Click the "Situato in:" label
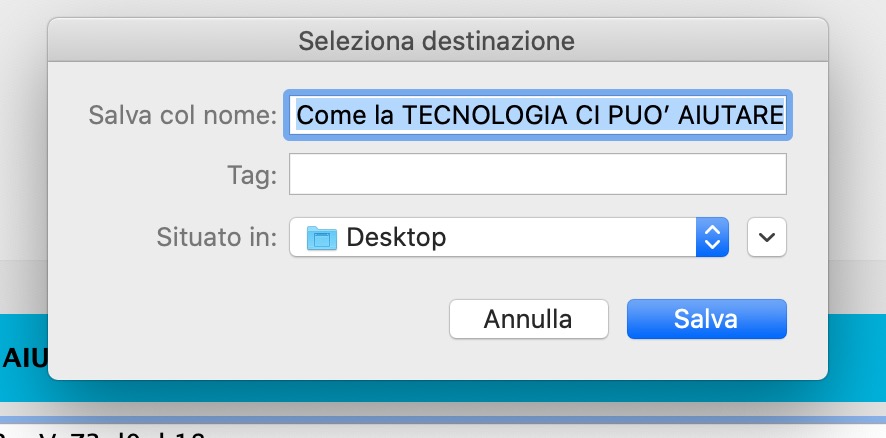Viewport: 886px width, 438px height. click(216, 237)
